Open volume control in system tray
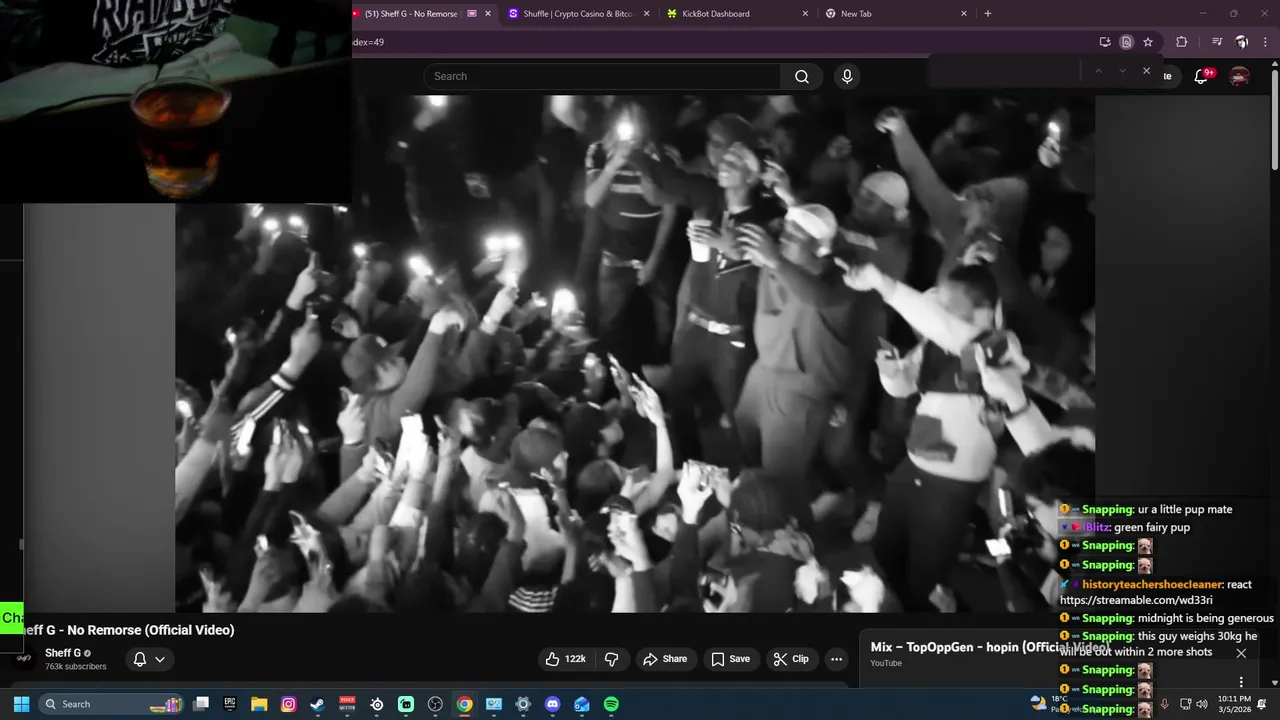 pyautogui.click(x=1202, y=704)
